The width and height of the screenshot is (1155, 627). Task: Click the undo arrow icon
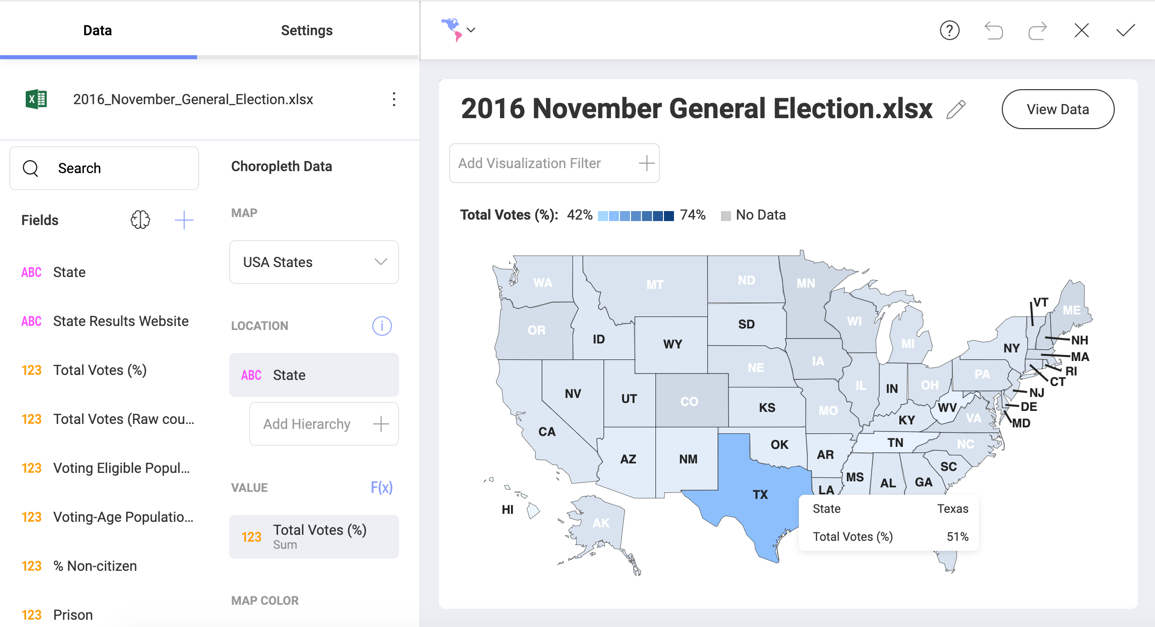coord(994,30)
